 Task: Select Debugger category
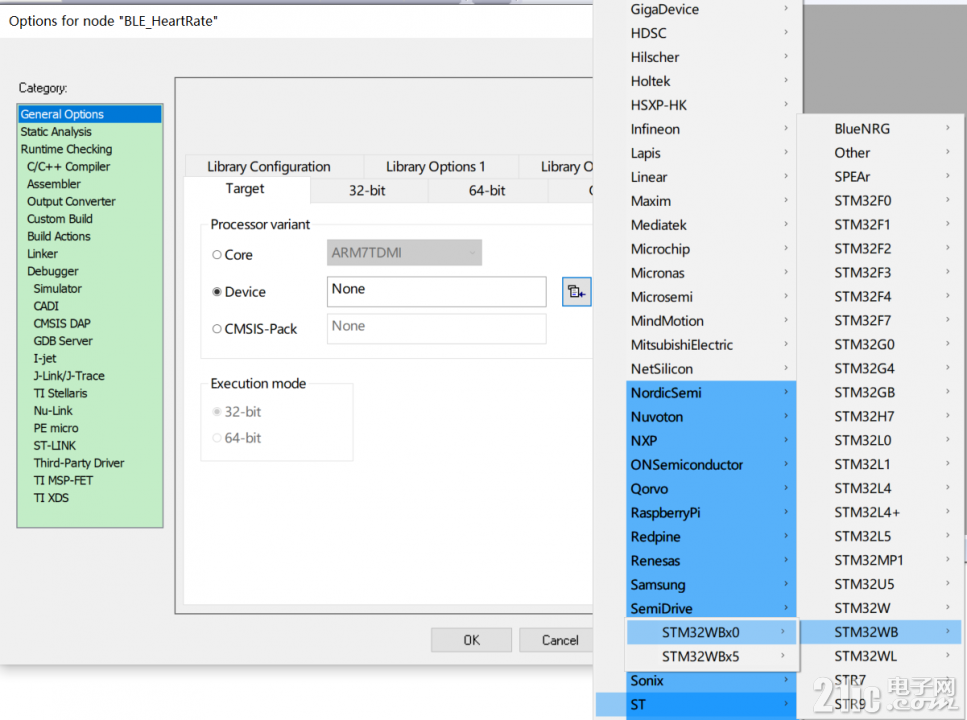90,271
